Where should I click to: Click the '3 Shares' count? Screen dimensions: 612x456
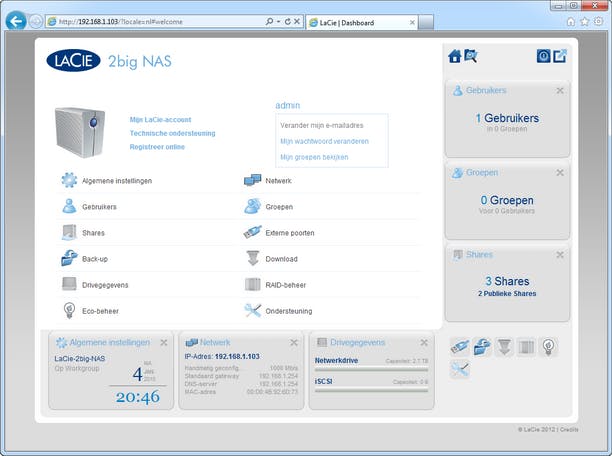tap(507, 281)
